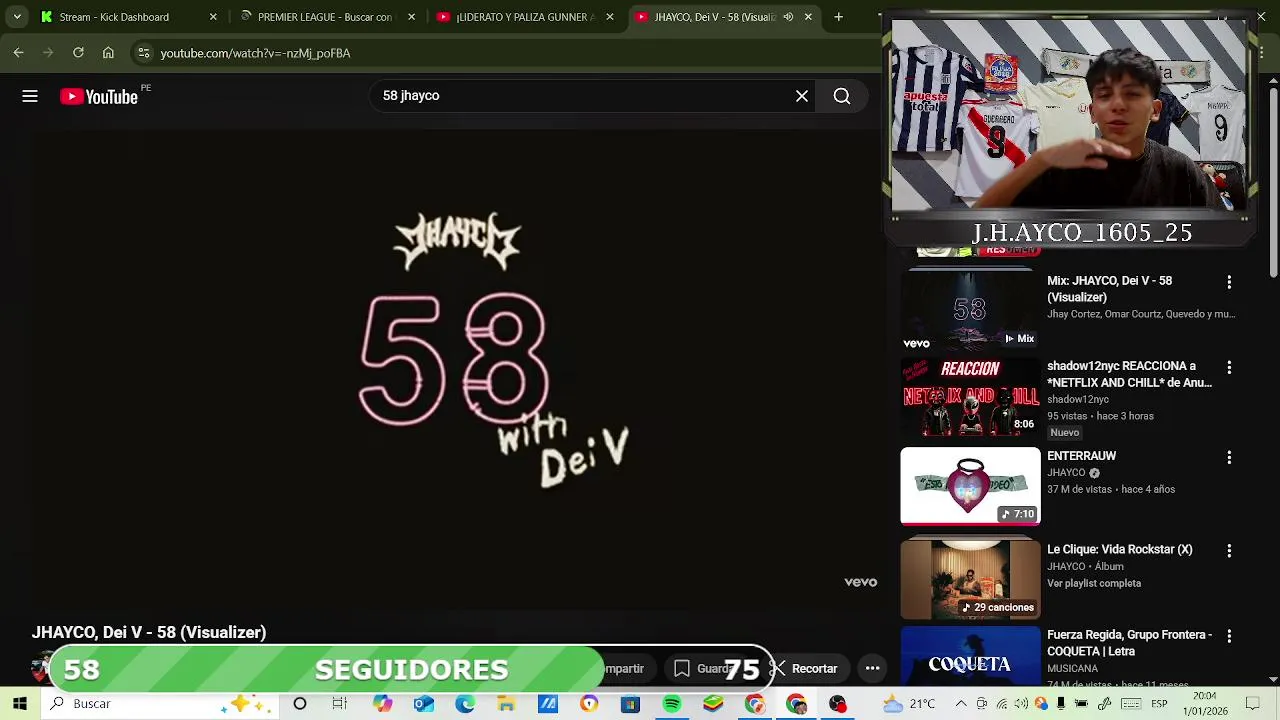Screen dimensions: 1280x720
Task: Open the ENTERRAUW video title
Action: [x=1081, y=456]
